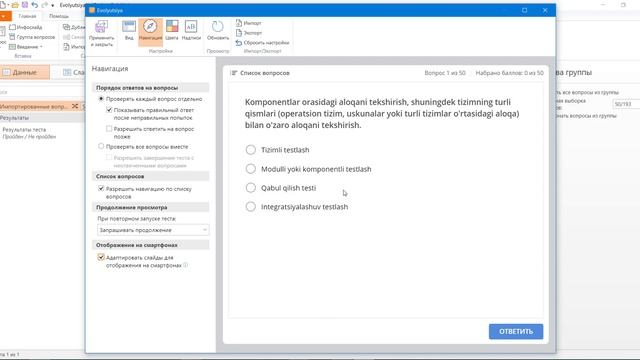
Task: Click the Инфослайд item in background ribbon
Action: (x=26, y=27)
